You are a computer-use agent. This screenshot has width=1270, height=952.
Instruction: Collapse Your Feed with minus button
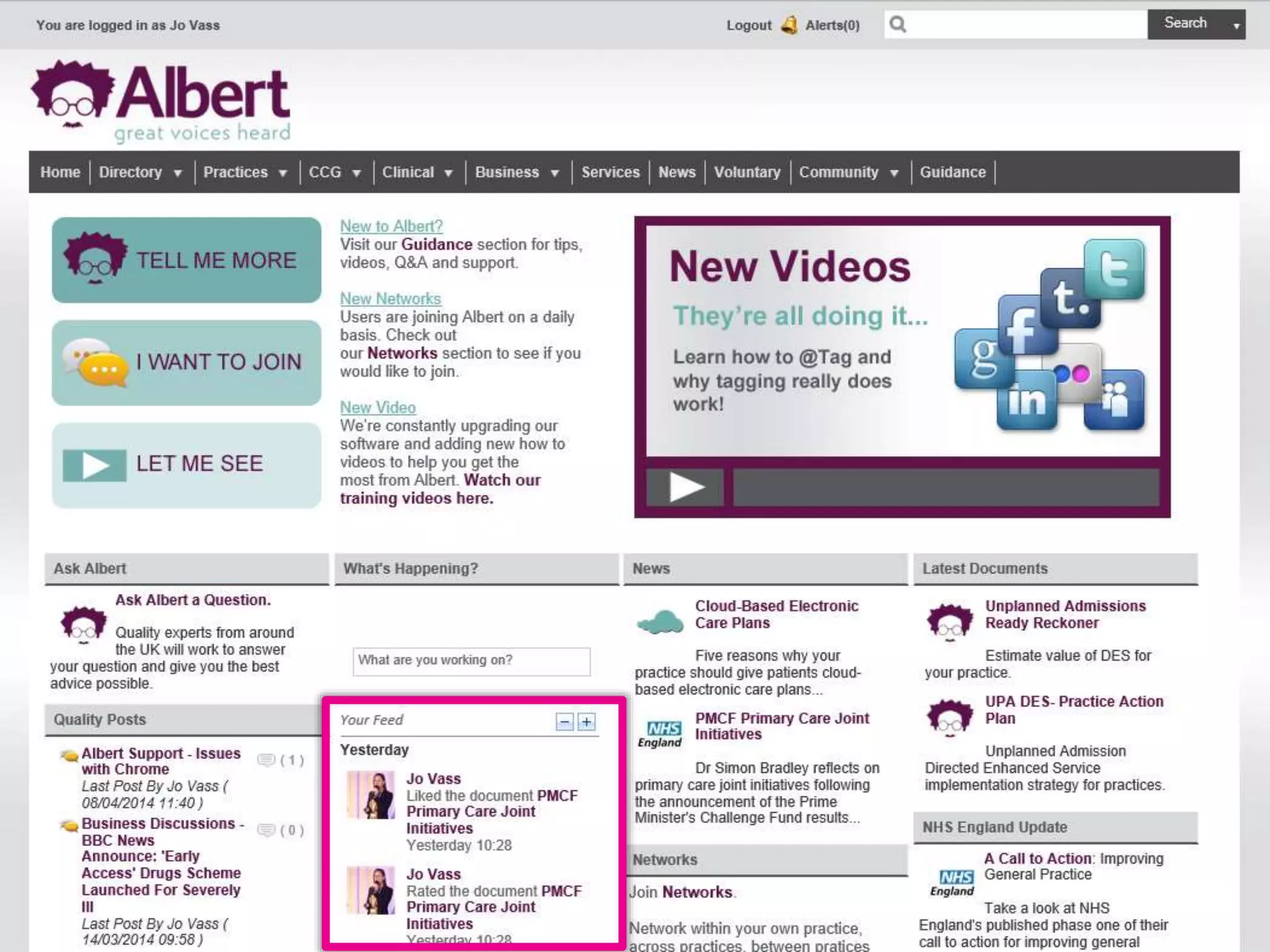(x=564, y=721)
